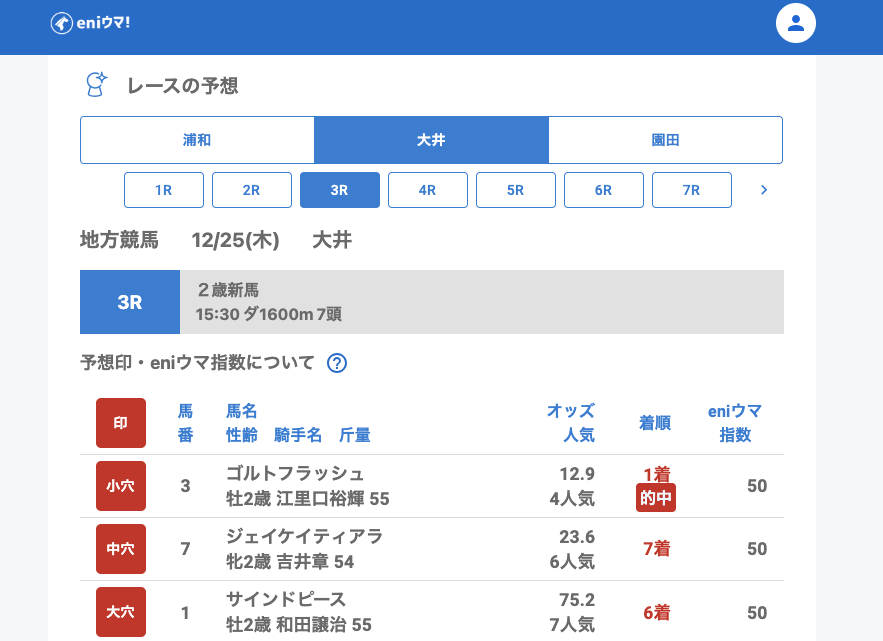
Task: Pick the 7R race button
Action: point(692,190)
